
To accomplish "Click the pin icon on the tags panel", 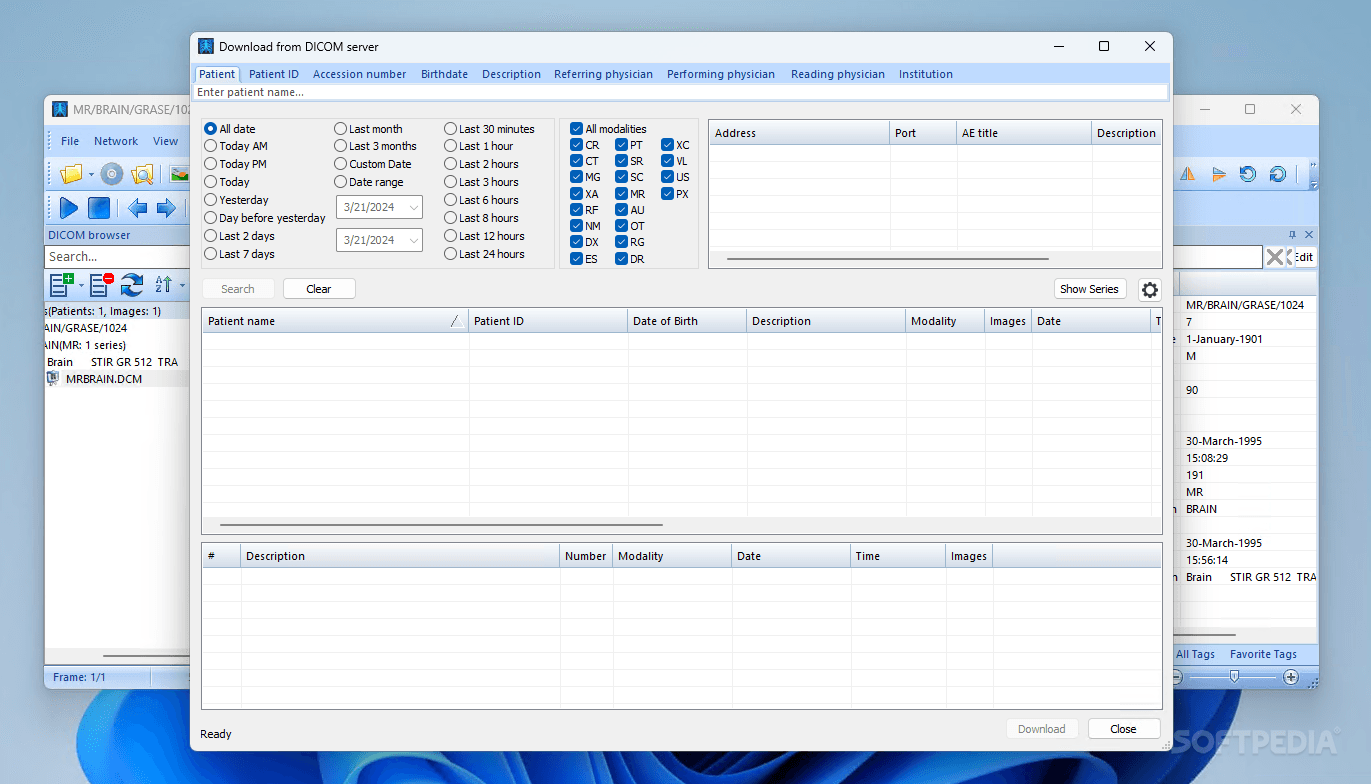I will click(1292, 235).
